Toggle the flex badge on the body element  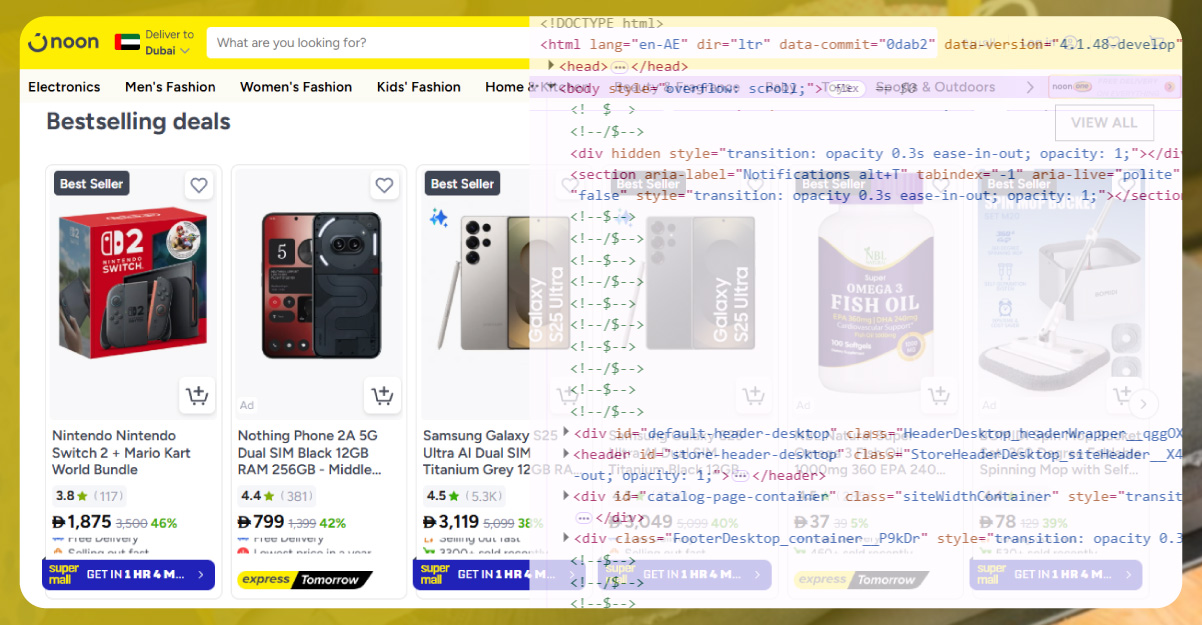point(846,89)
